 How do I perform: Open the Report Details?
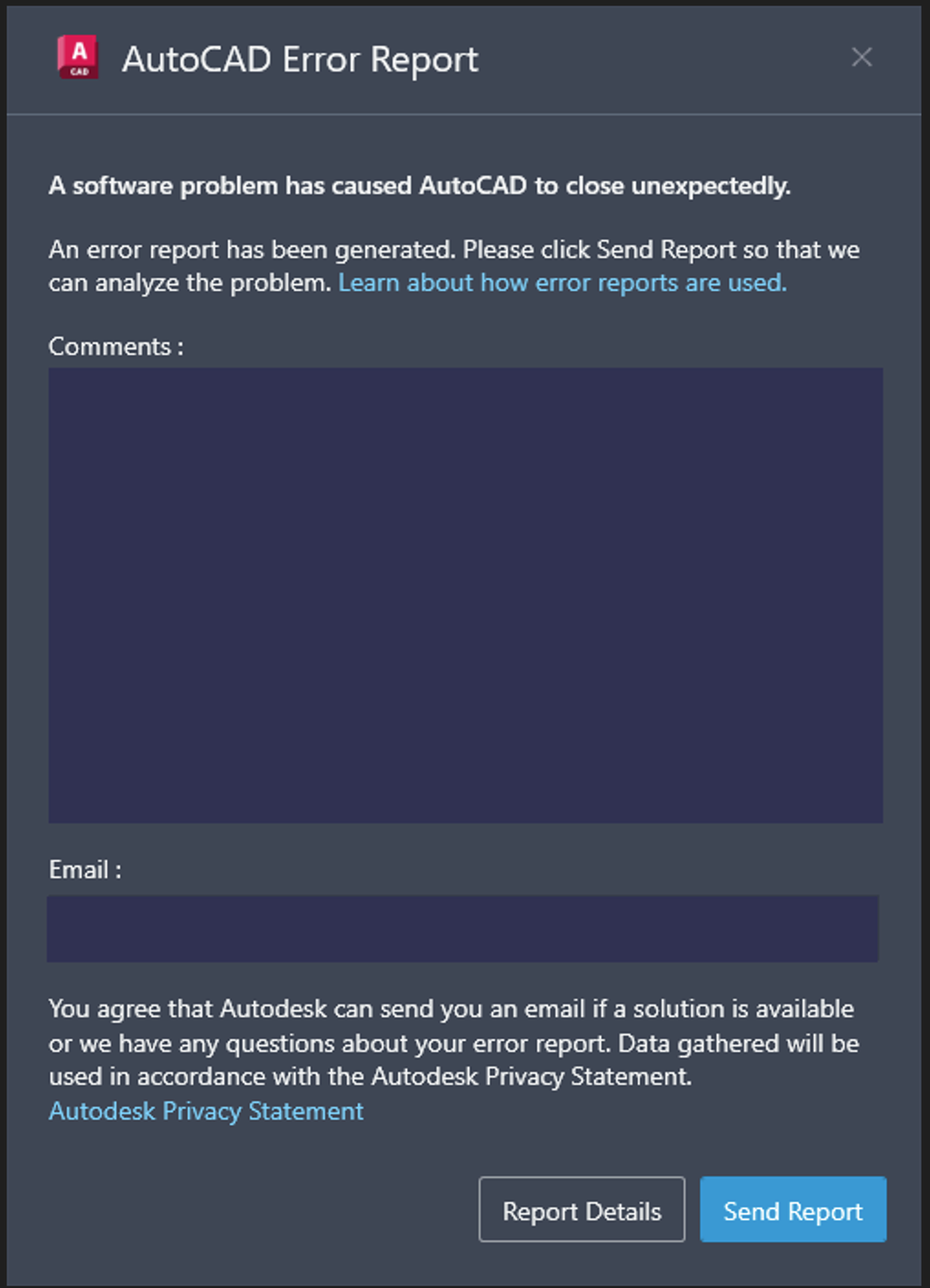582,1210
